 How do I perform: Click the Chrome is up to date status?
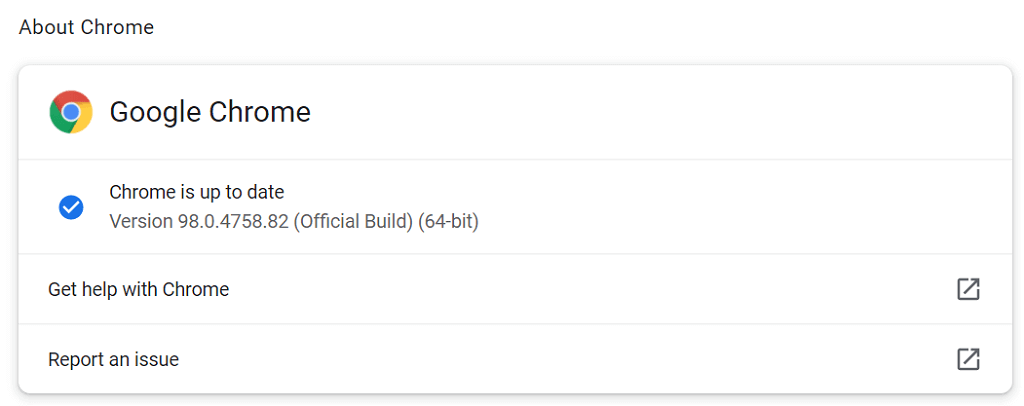tap(196, 192)
